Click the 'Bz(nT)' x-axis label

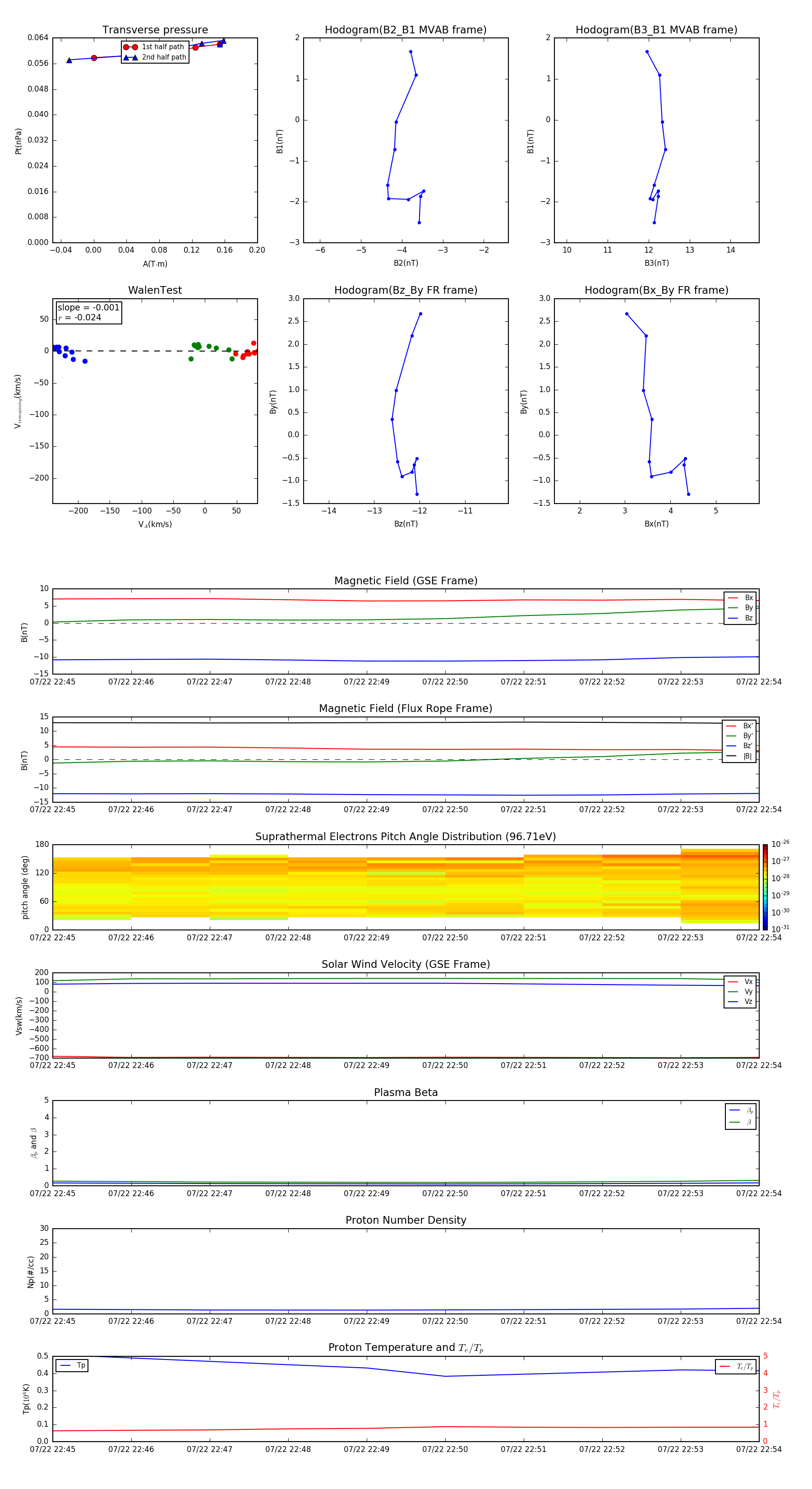coord(406,524)
